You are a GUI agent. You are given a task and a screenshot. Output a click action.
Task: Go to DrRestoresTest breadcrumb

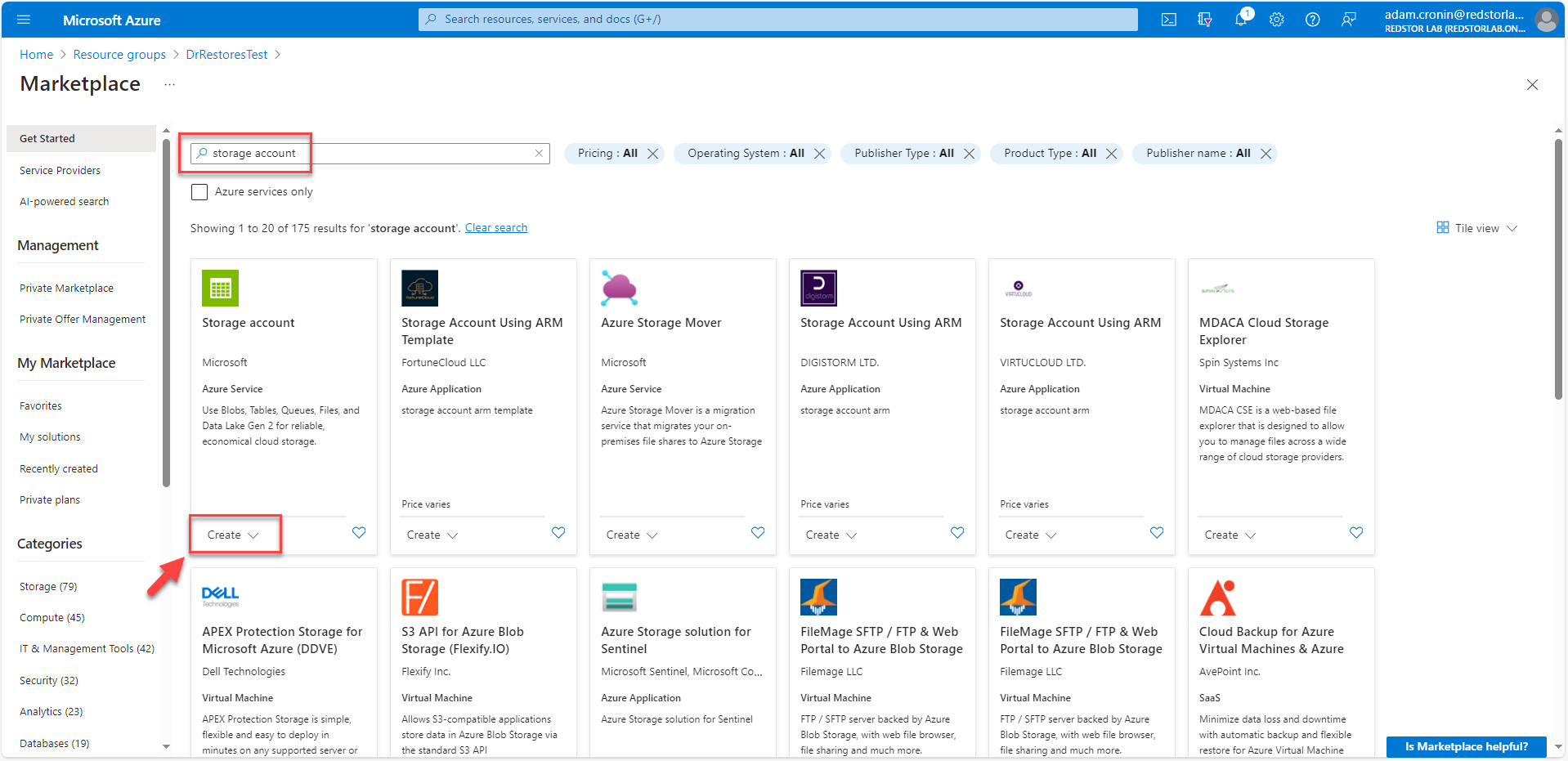226,55
